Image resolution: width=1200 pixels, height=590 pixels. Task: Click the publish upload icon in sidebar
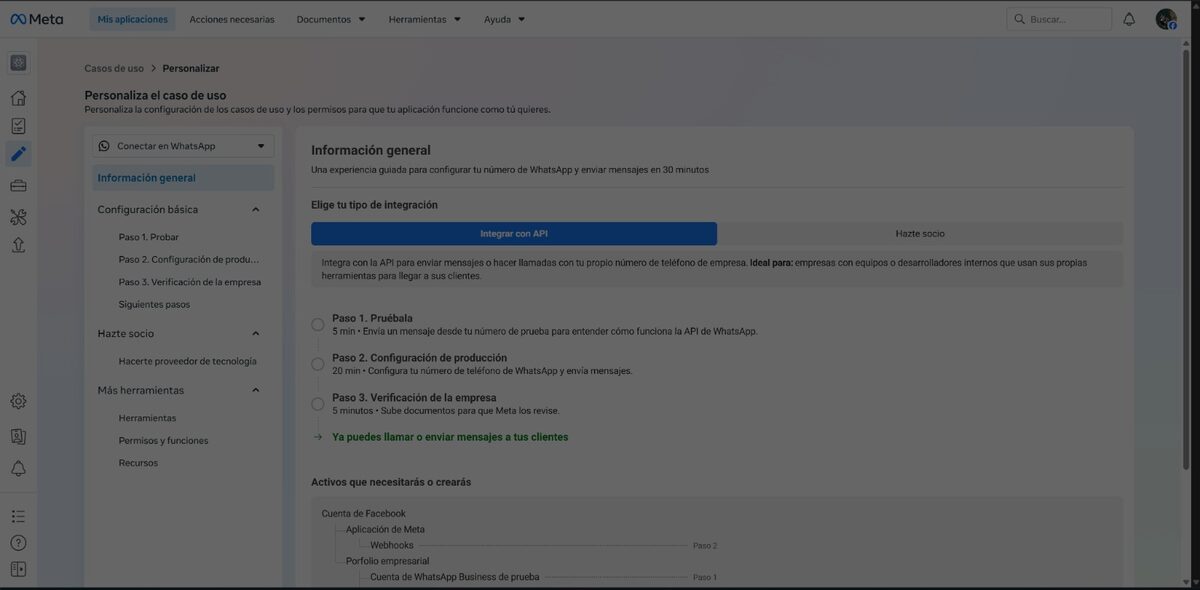click(x=18, y=244)
